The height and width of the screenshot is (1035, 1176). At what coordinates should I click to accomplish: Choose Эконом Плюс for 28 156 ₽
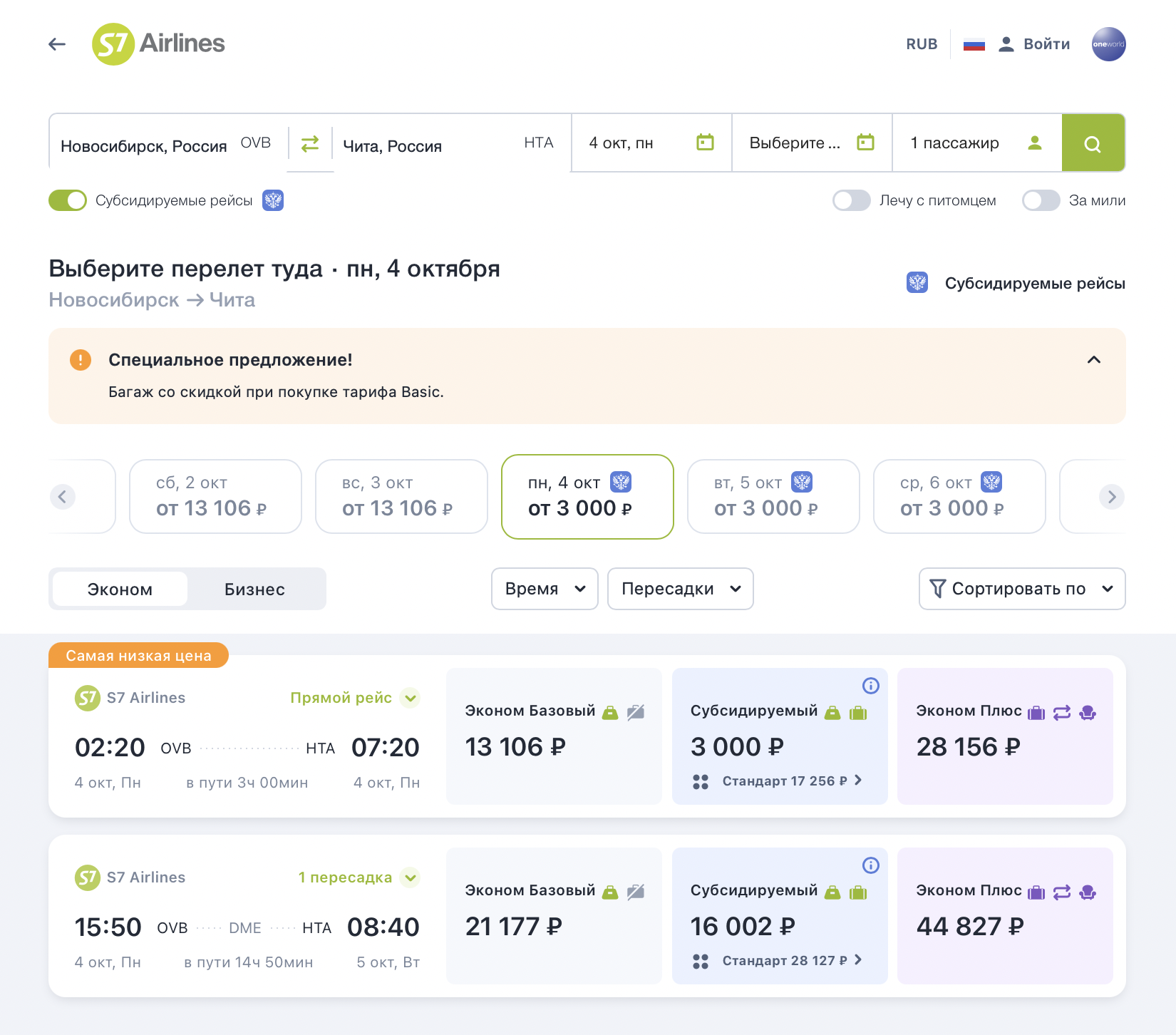[x=1005, y=736]
